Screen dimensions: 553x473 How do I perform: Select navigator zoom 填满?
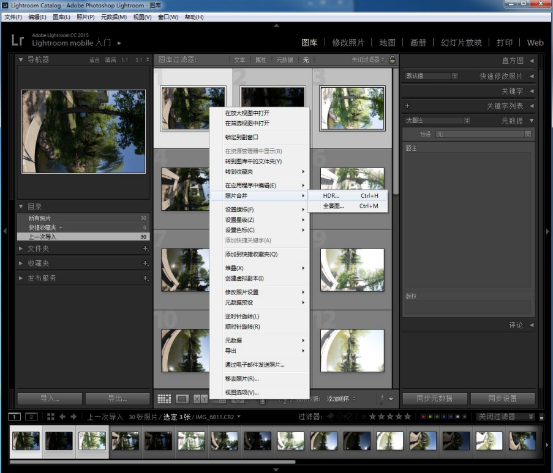tap(110, 60)
